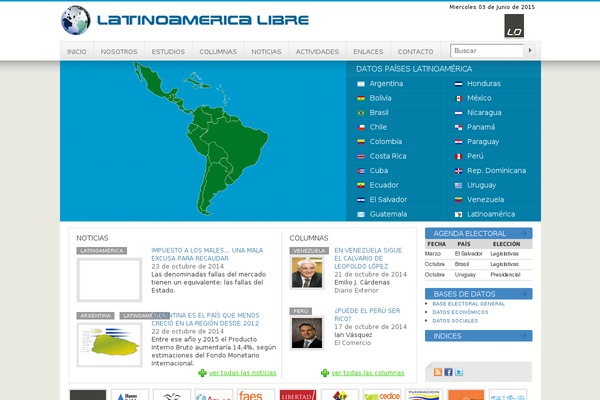The image size is (600, 400).
Task: Click the dark LD logo badge
Action: click(x=514, y=26)
